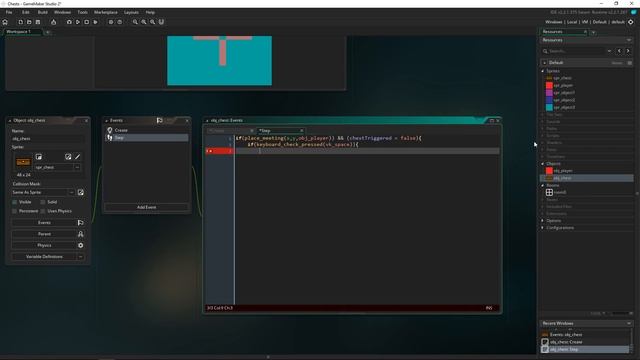Open the Marketplace menu
This screenshot has width=640, height=360.
[x=106, y=12]
